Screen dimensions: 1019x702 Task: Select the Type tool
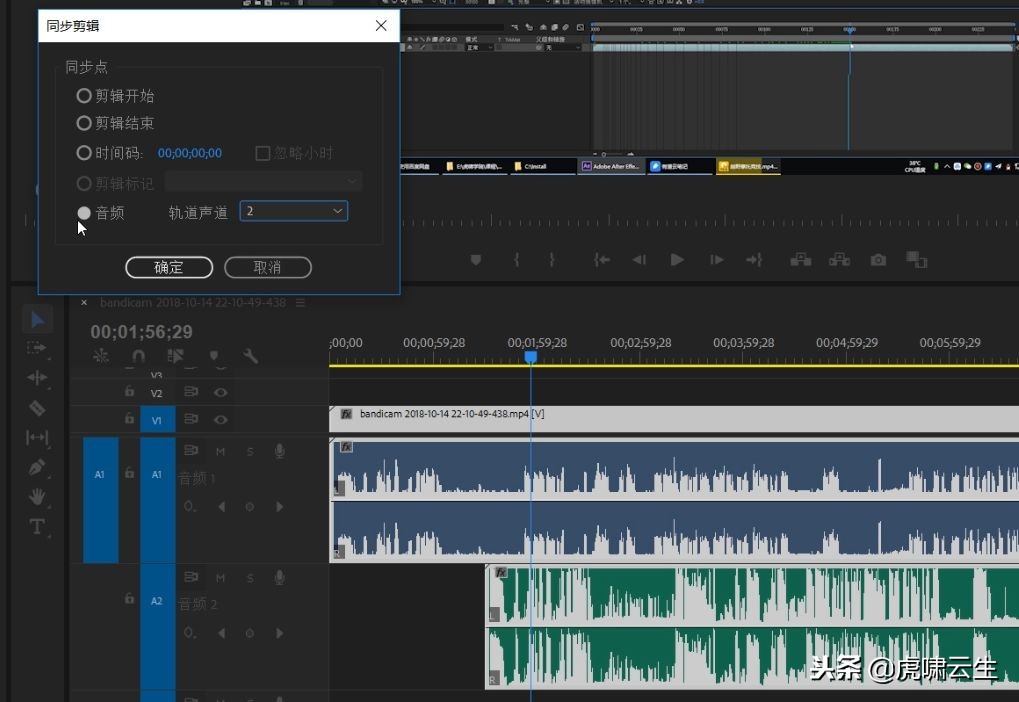37,527
